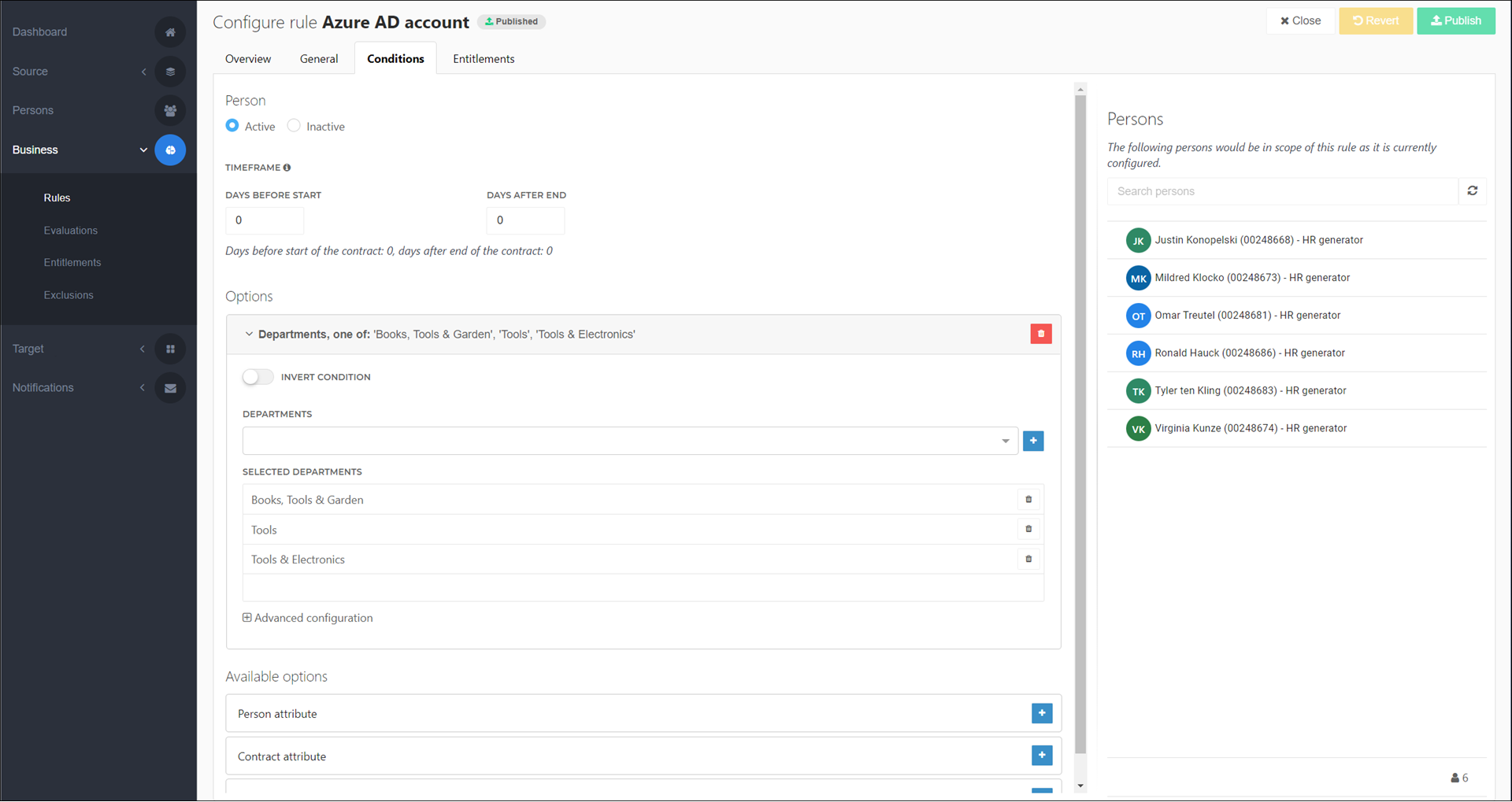
Task: Click the Revert button
Action: (x=1376, y=21)
